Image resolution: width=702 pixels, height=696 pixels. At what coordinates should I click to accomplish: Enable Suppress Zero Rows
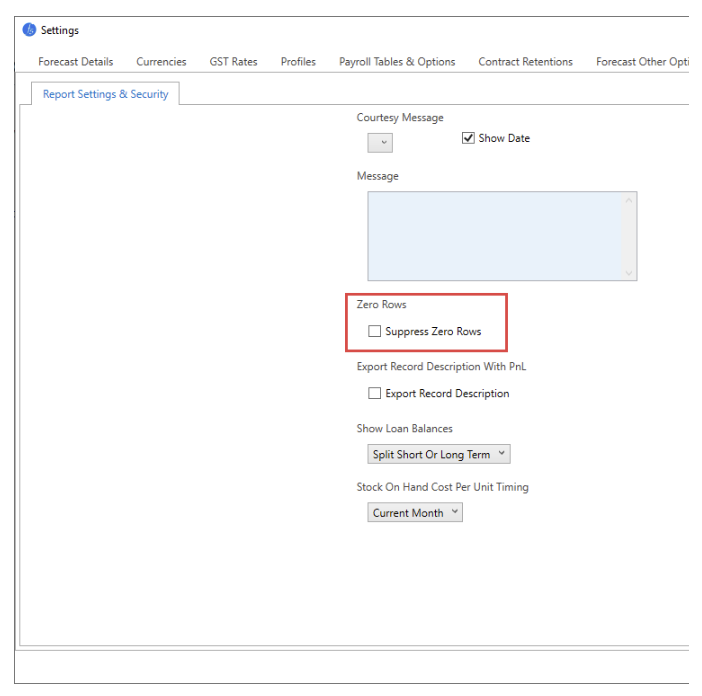coord(375,332)
